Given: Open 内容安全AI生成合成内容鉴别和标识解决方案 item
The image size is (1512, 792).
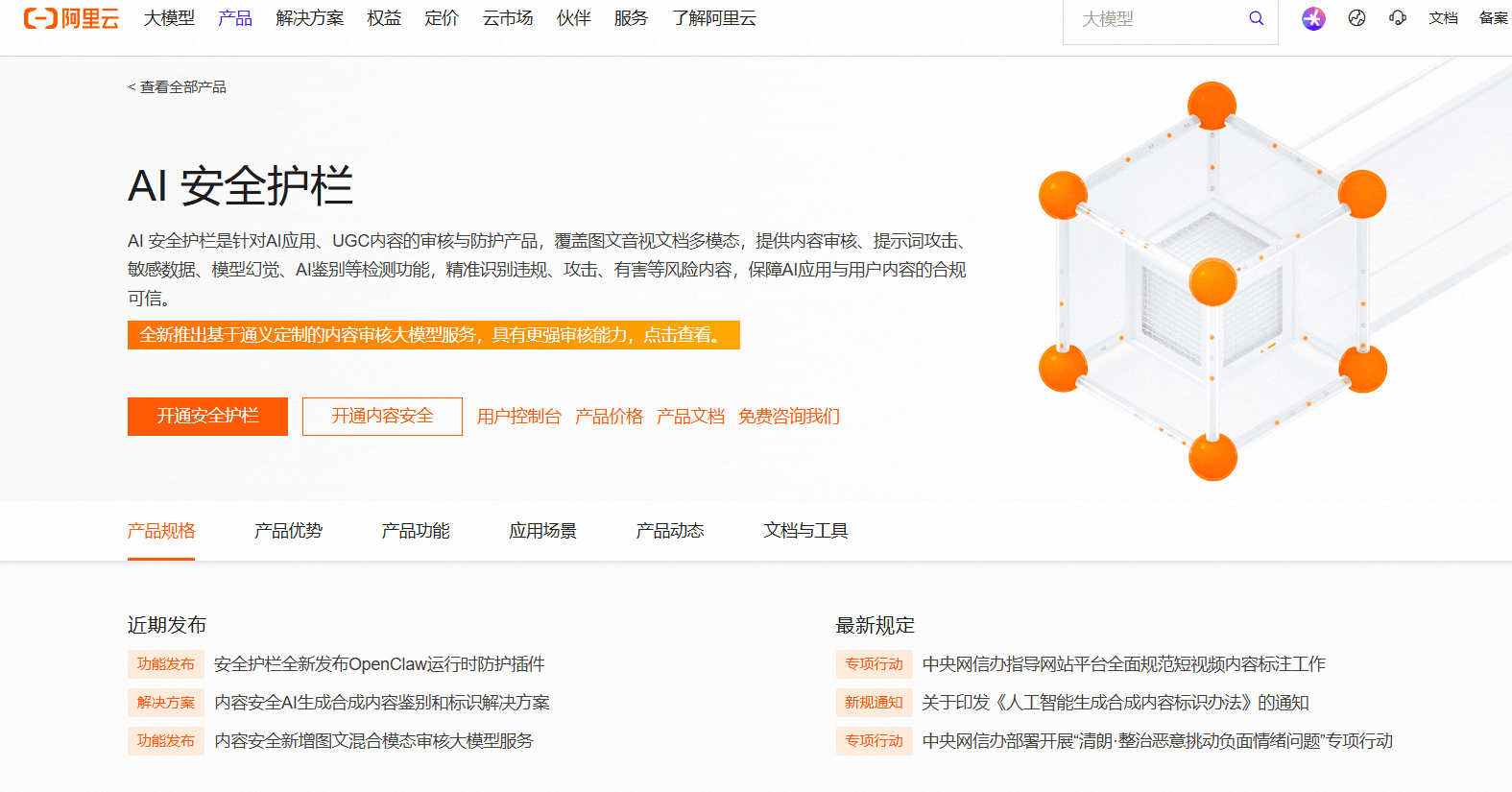Looking at the screenshot, I should (x=382, y=703).
